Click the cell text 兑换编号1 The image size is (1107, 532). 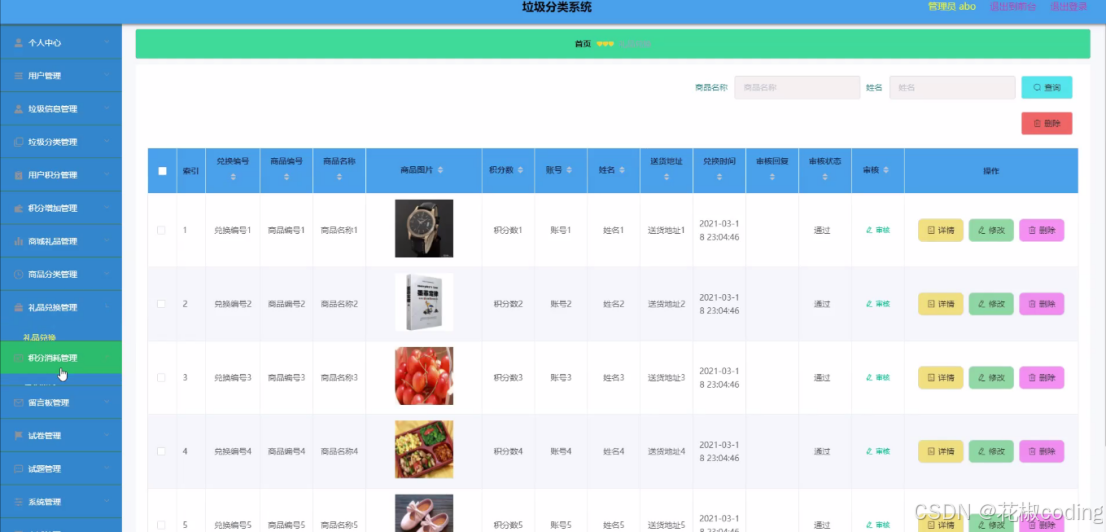click(233, 231)
